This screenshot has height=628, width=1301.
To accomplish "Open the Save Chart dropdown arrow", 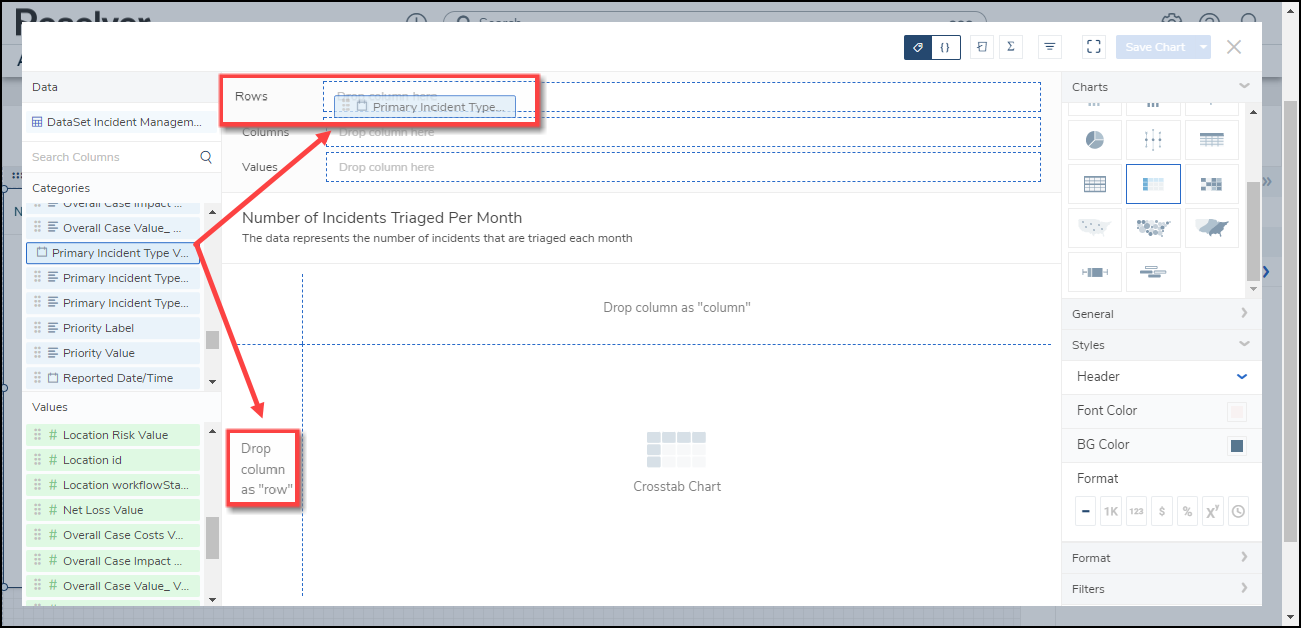I will [x=1203, y=47].
